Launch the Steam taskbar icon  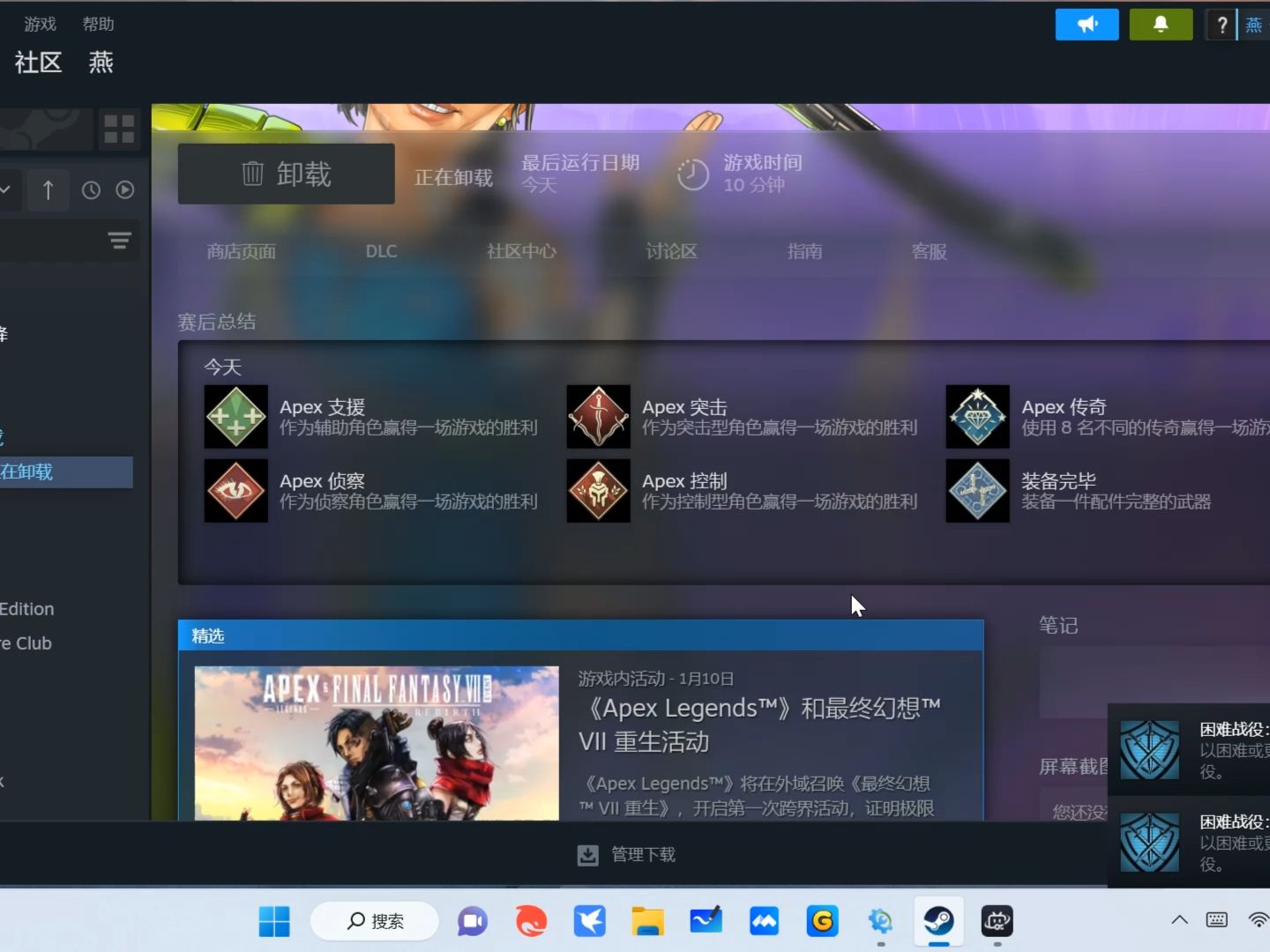pyautogui.click(x=939, y=921)
